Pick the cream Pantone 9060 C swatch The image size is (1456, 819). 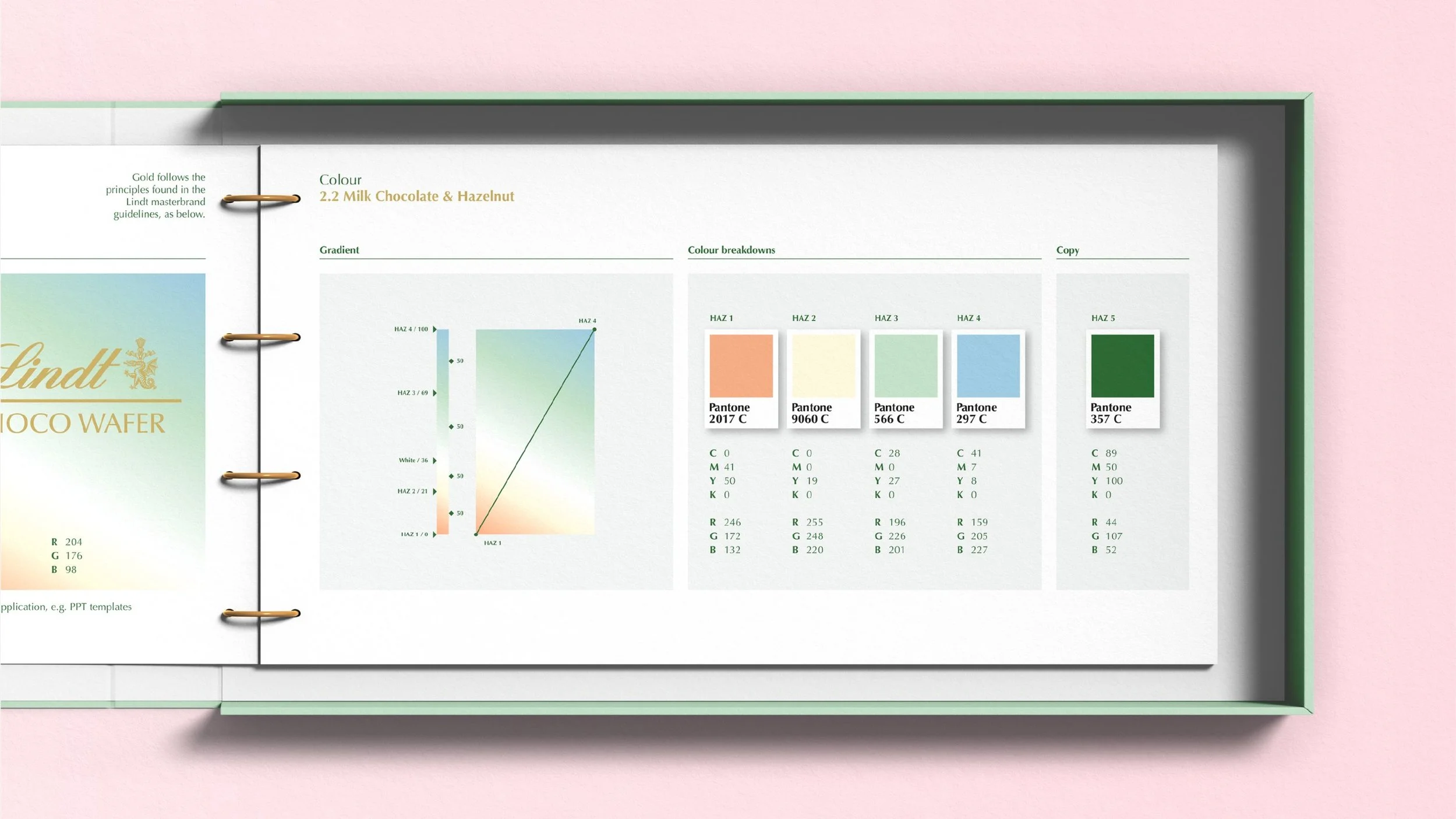tap(824, 366)
